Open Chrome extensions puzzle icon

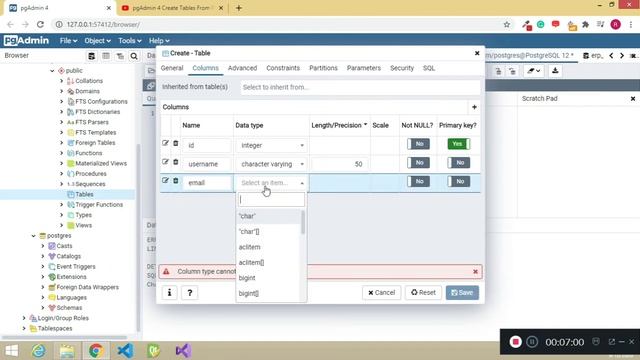[585, 24]
